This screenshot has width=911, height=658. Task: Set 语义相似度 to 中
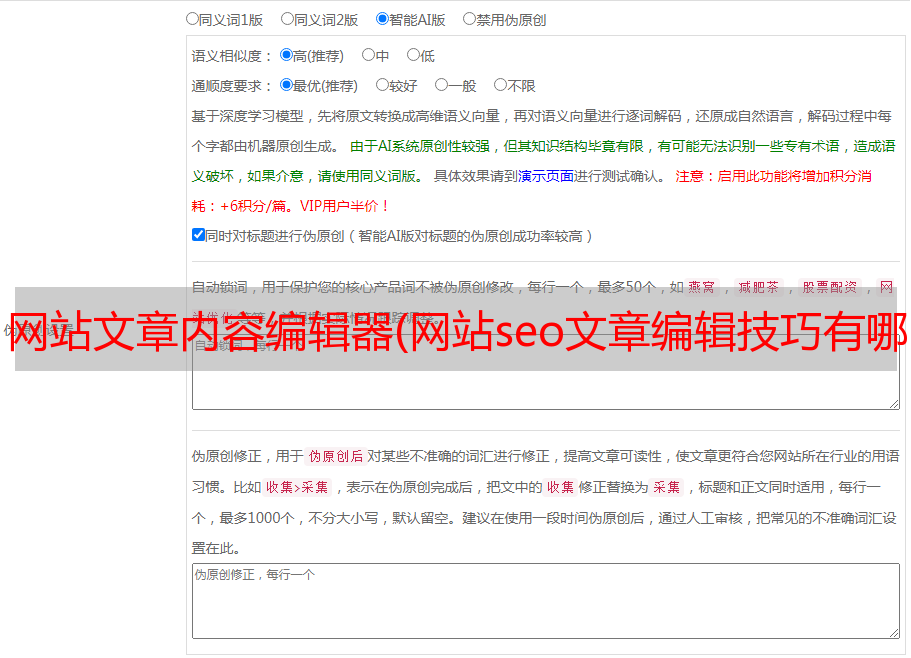pyautogui.click(x=368, y=55)
